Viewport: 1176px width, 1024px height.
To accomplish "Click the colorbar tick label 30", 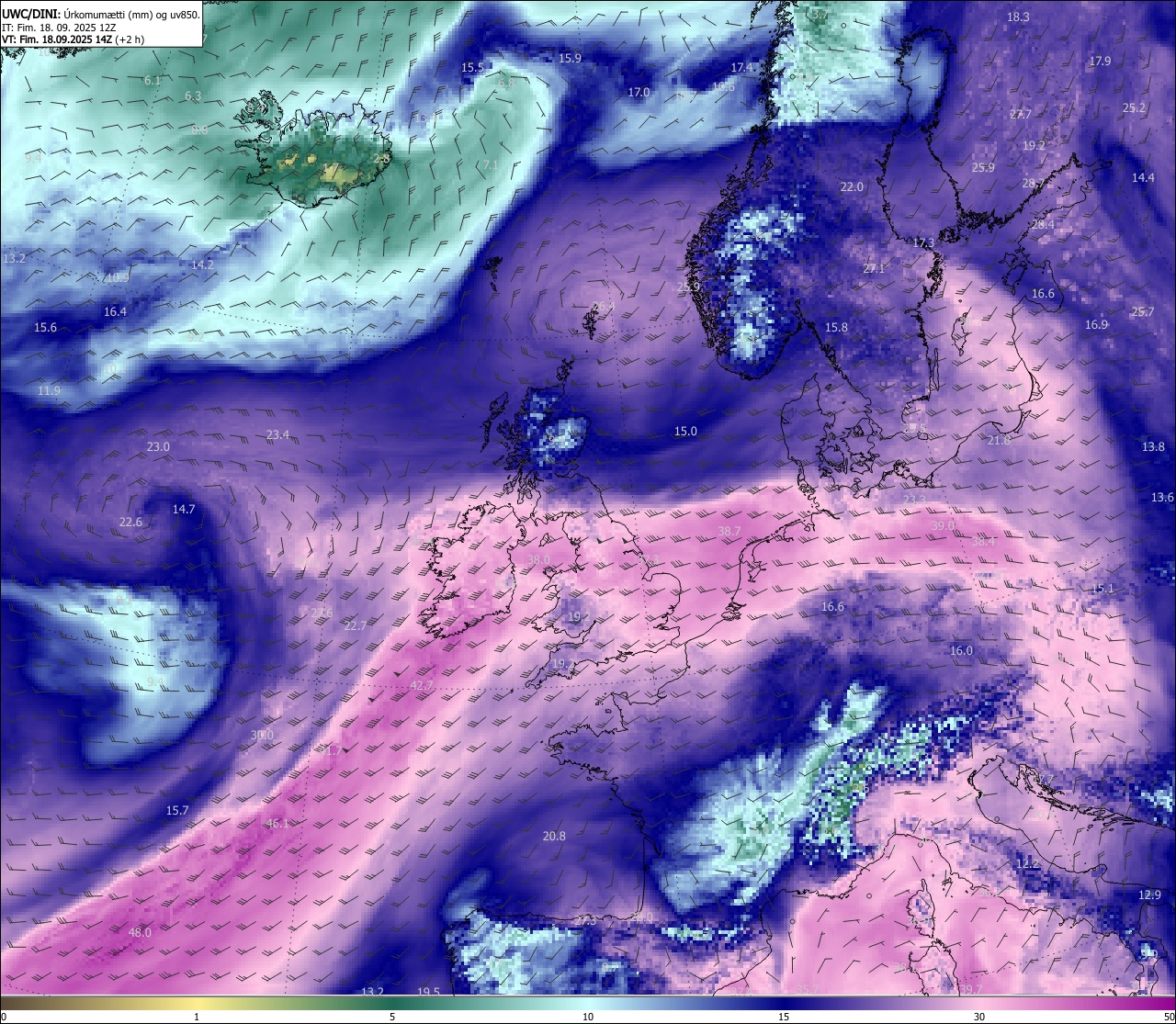I will [979, 1017].
